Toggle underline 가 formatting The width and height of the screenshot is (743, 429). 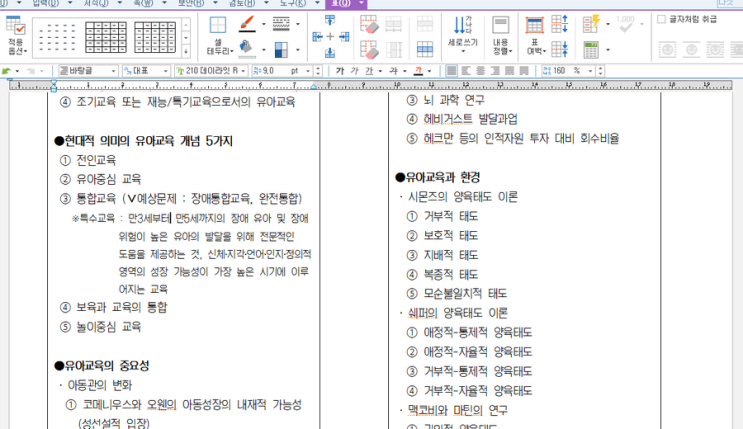point(369,71)
